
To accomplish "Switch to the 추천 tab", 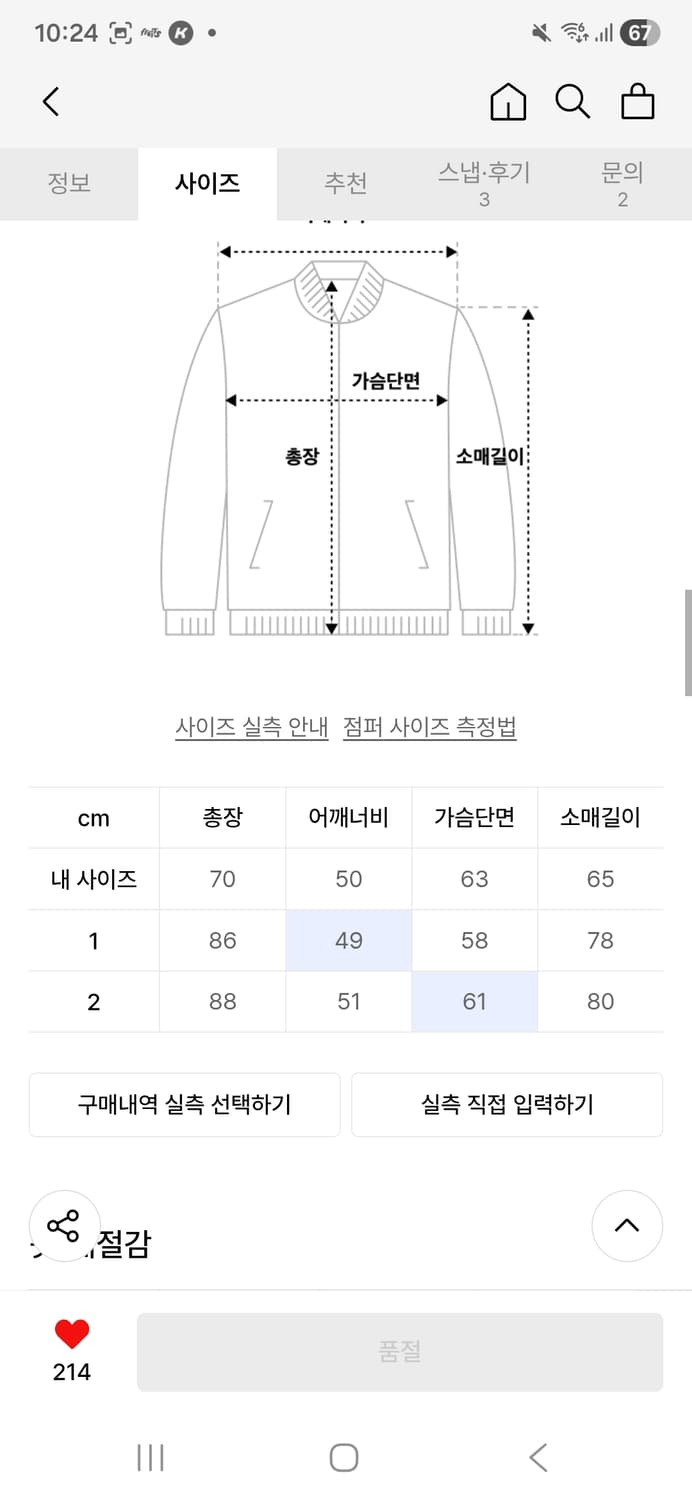I will [346, 184].
